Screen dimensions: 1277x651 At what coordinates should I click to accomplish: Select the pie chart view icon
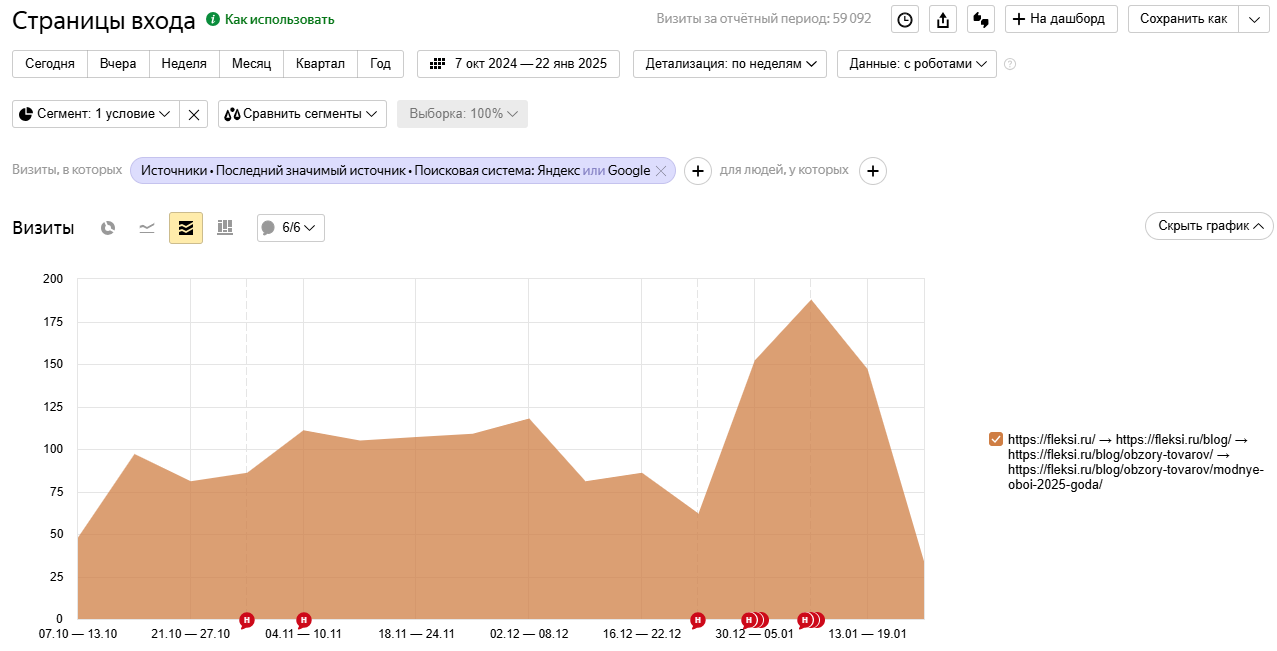click(108, 228)
